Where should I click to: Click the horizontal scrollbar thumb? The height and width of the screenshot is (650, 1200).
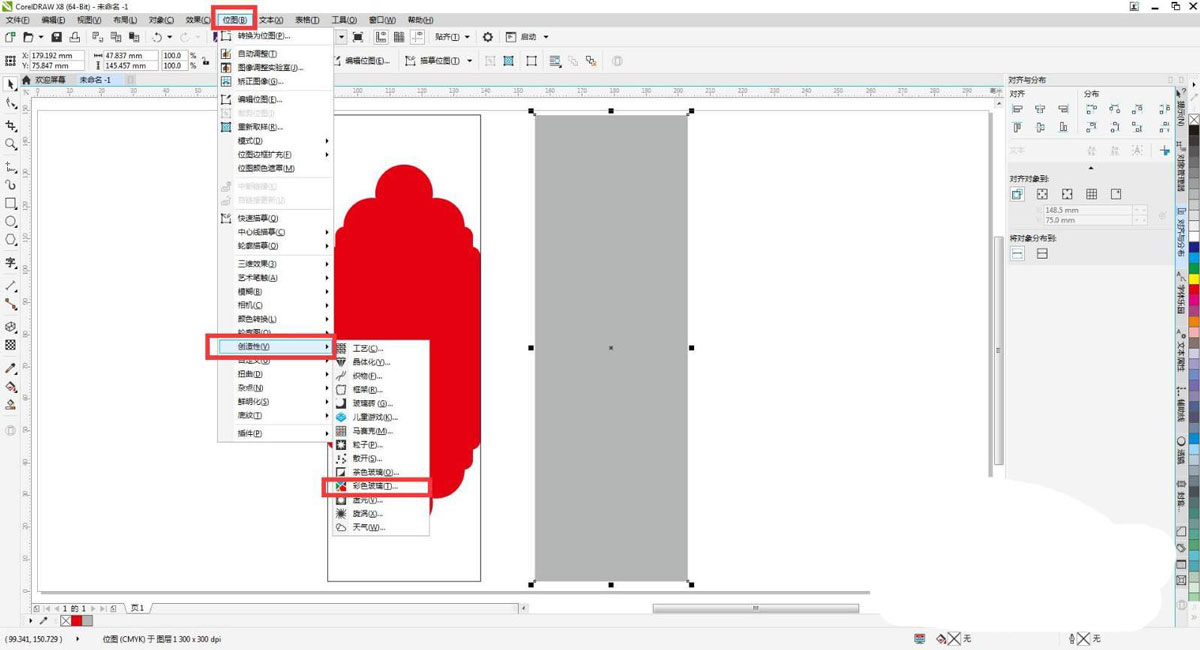coord(755,608)
